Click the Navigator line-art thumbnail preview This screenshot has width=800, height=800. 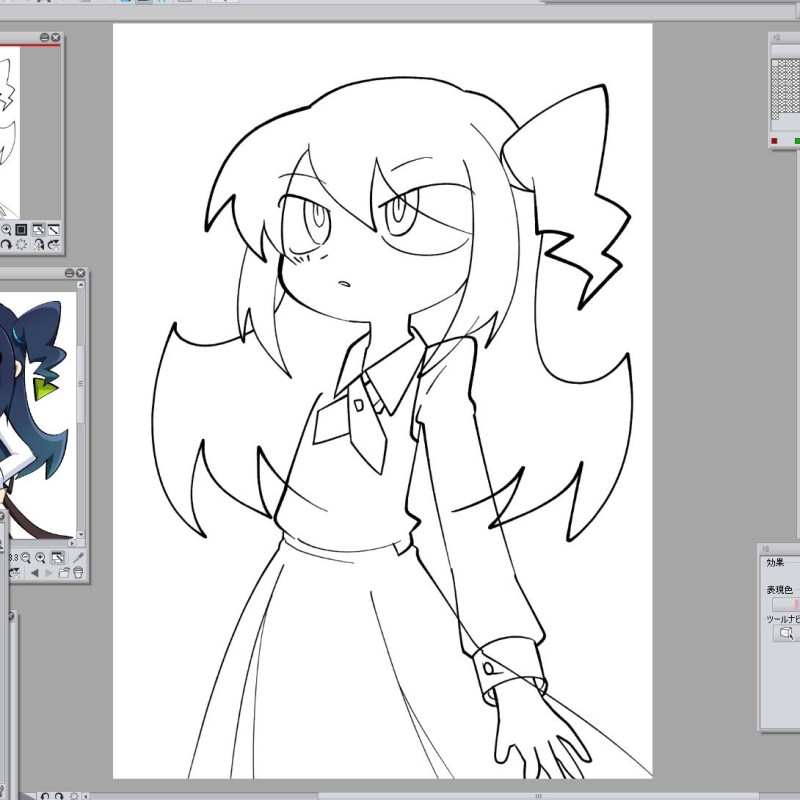coord(10,133)
